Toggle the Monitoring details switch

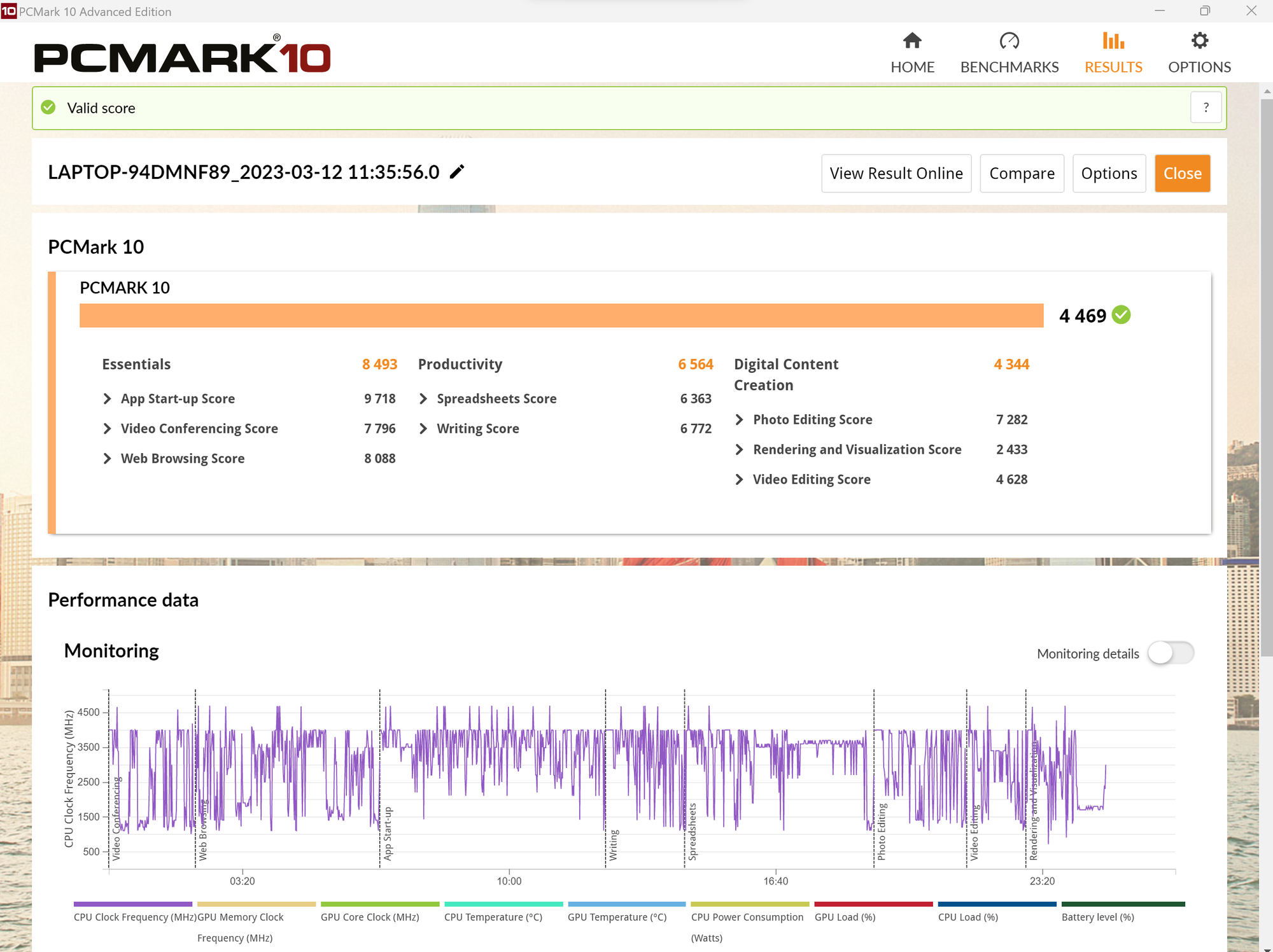(1171, 653)
